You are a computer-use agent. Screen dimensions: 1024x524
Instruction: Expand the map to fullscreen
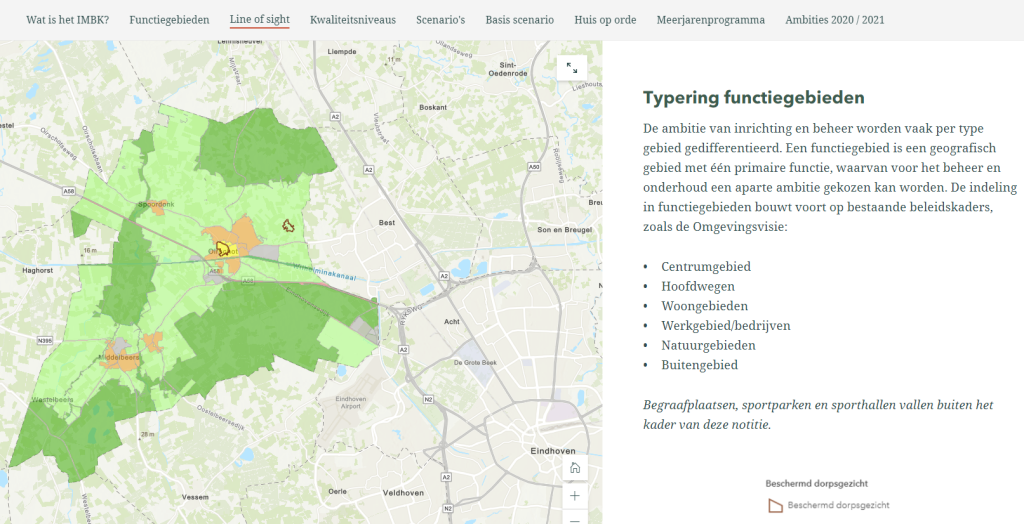pos(571,68)
